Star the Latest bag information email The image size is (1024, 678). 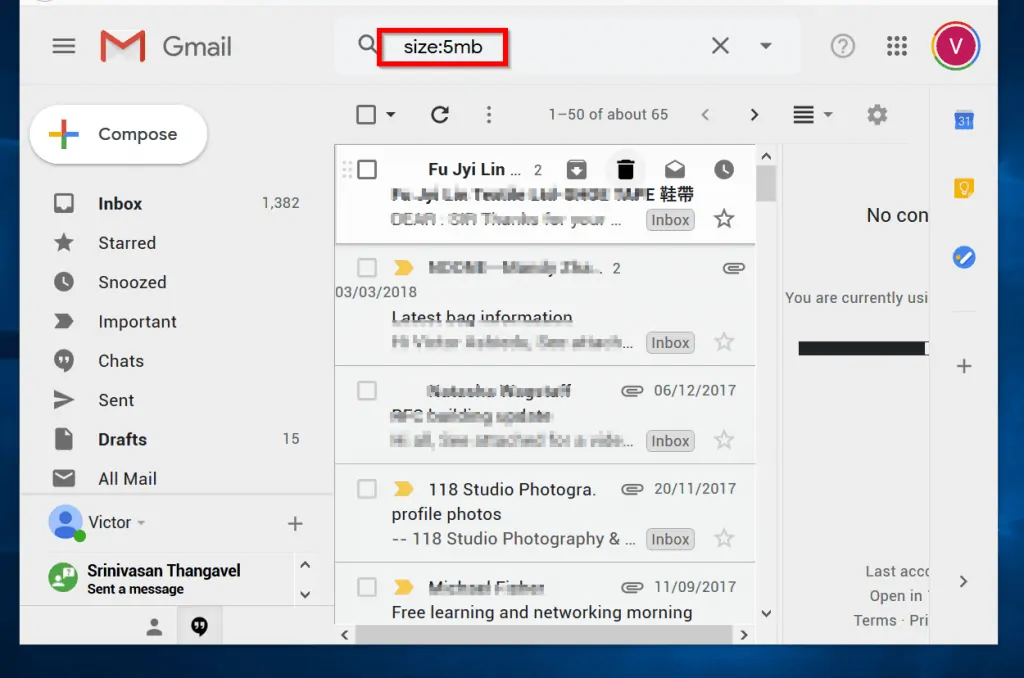[x=724, y=342]
